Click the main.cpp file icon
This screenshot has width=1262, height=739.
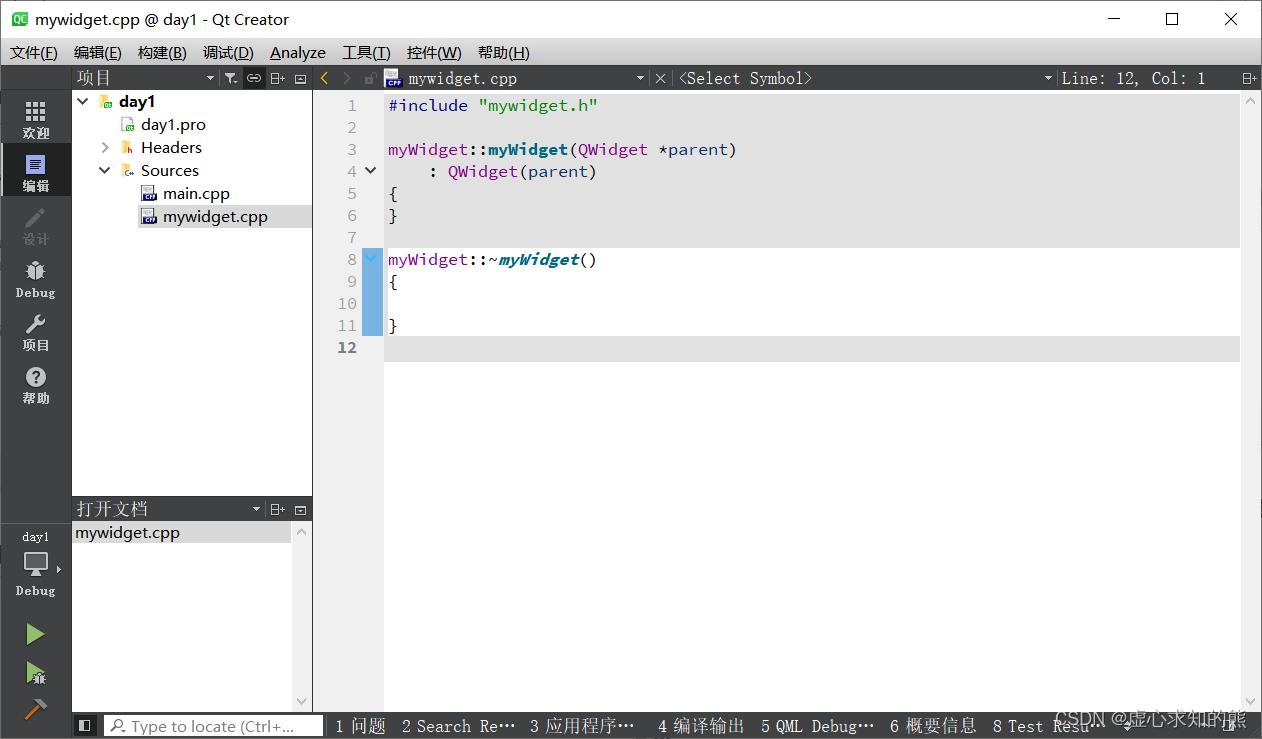tap(149, 194)
